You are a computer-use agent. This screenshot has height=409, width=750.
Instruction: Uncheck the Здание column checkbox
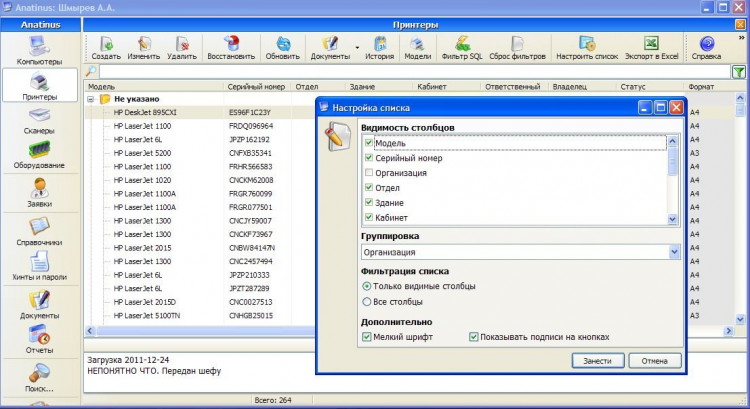(x=368, y=202)
